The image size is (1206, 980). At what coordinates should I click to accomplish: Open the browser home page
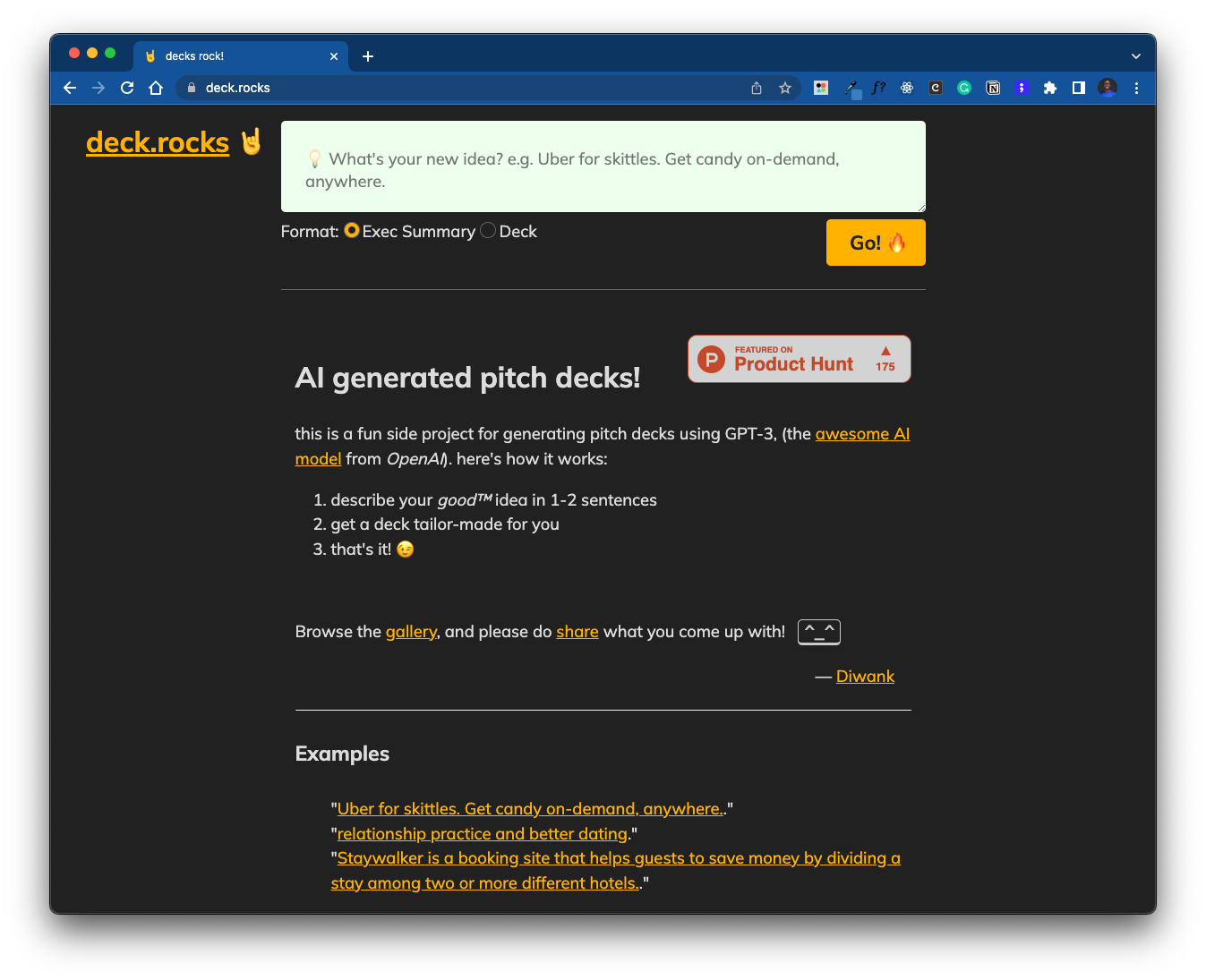click(156, 88)
